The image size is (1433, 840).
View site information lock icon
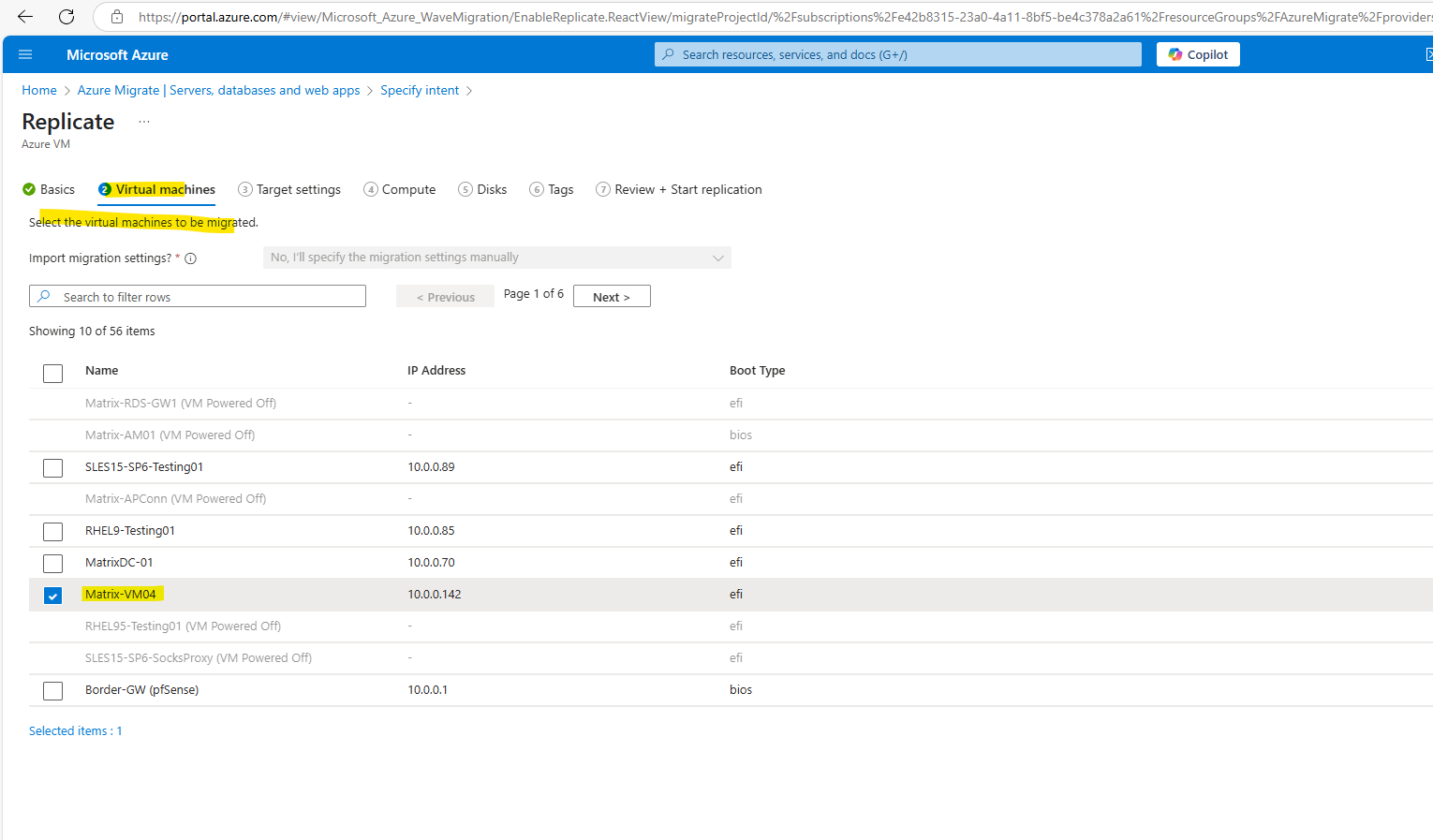117,17
